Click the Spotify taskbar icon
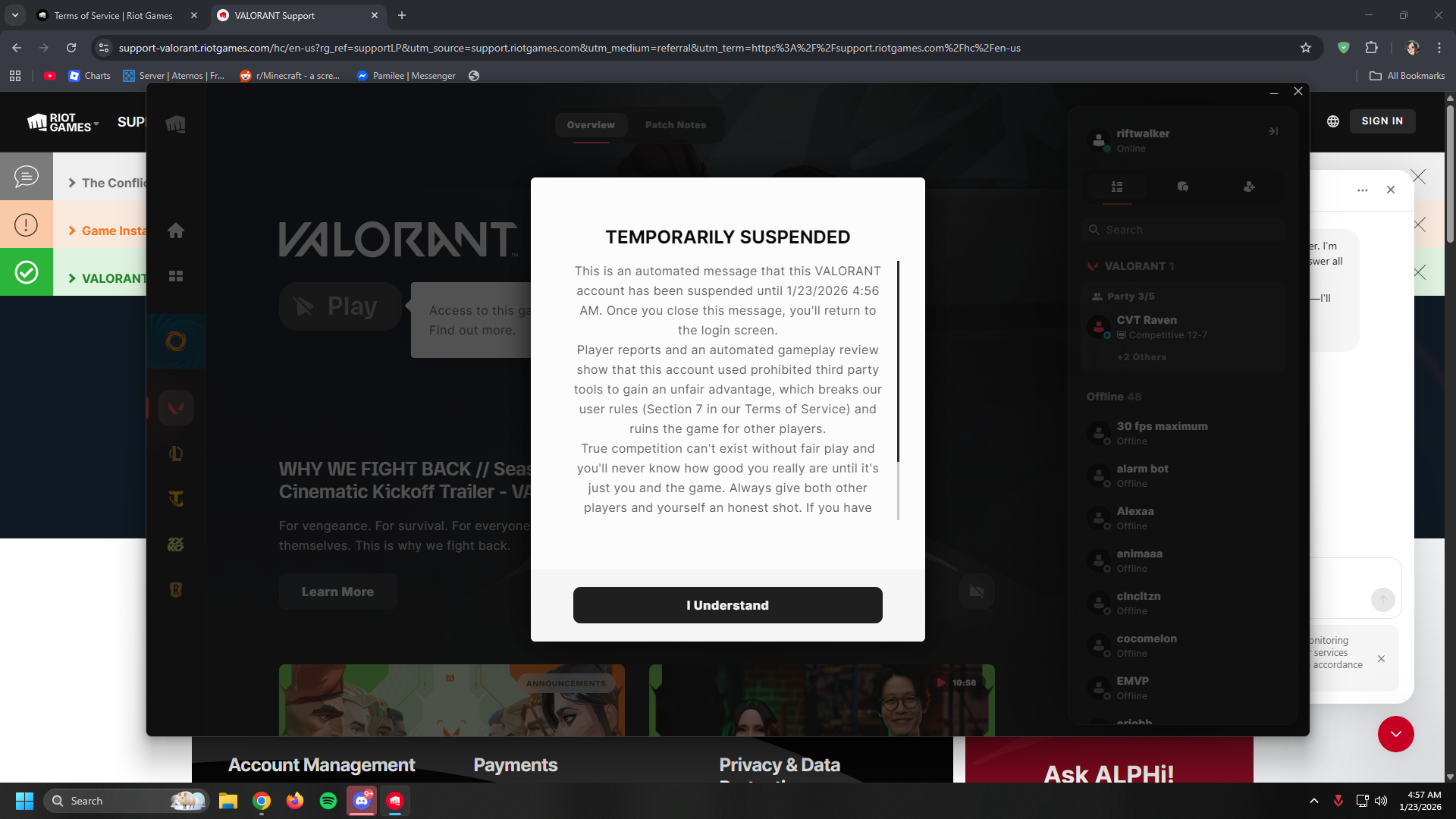 328,801
